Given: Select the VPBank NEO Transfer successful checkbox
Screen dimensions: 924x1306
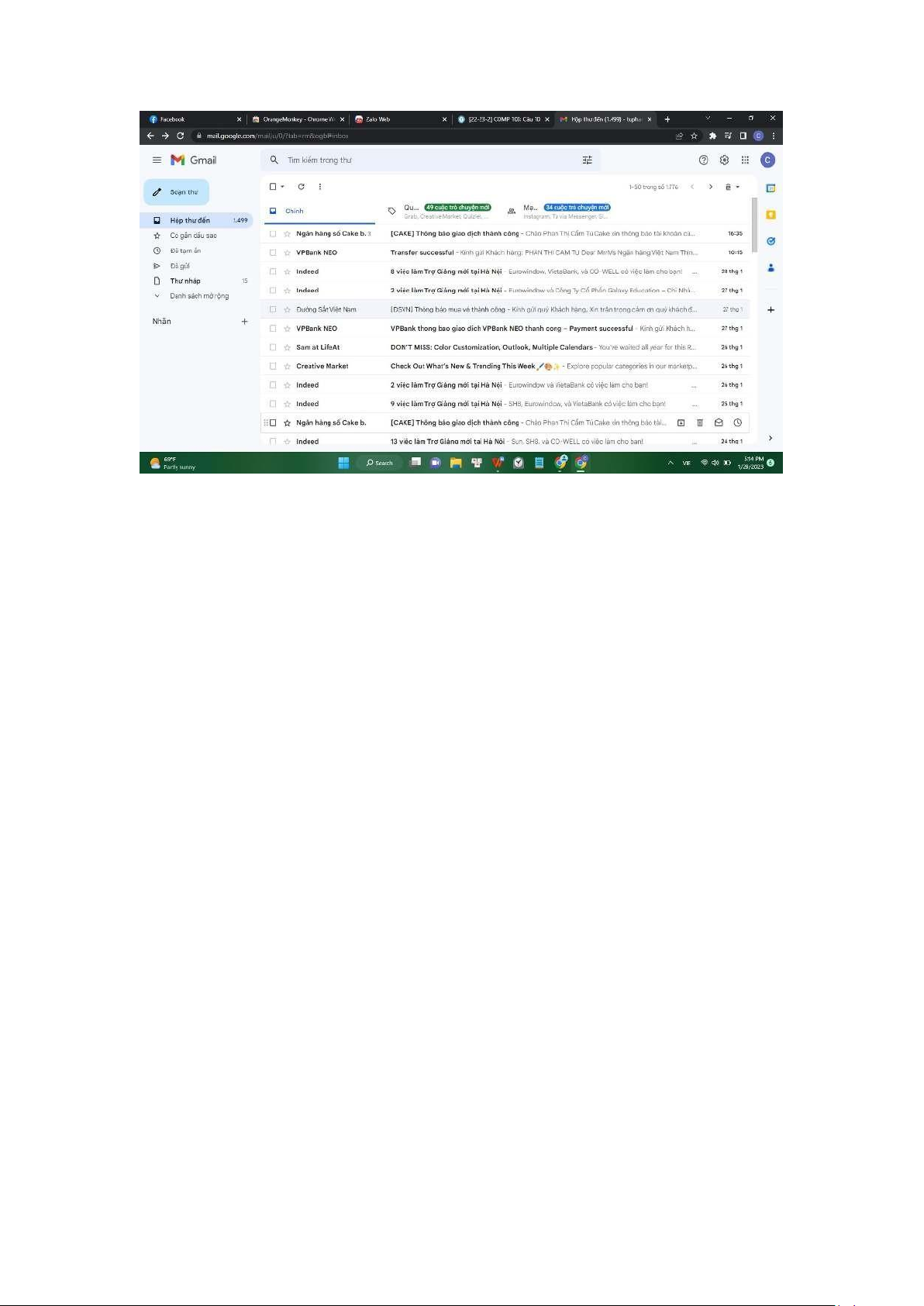Looking at the screenshot, I should tap(273, 253).
